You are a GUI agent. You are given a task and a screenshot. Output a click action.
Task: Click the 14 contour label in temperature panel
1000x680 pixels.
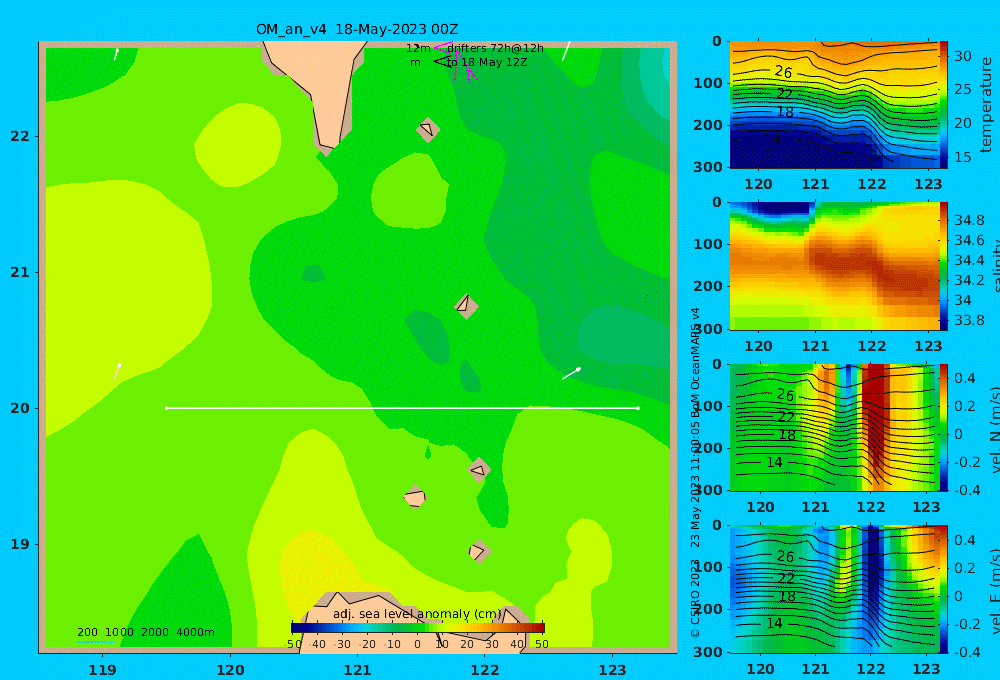coord(772,139)
